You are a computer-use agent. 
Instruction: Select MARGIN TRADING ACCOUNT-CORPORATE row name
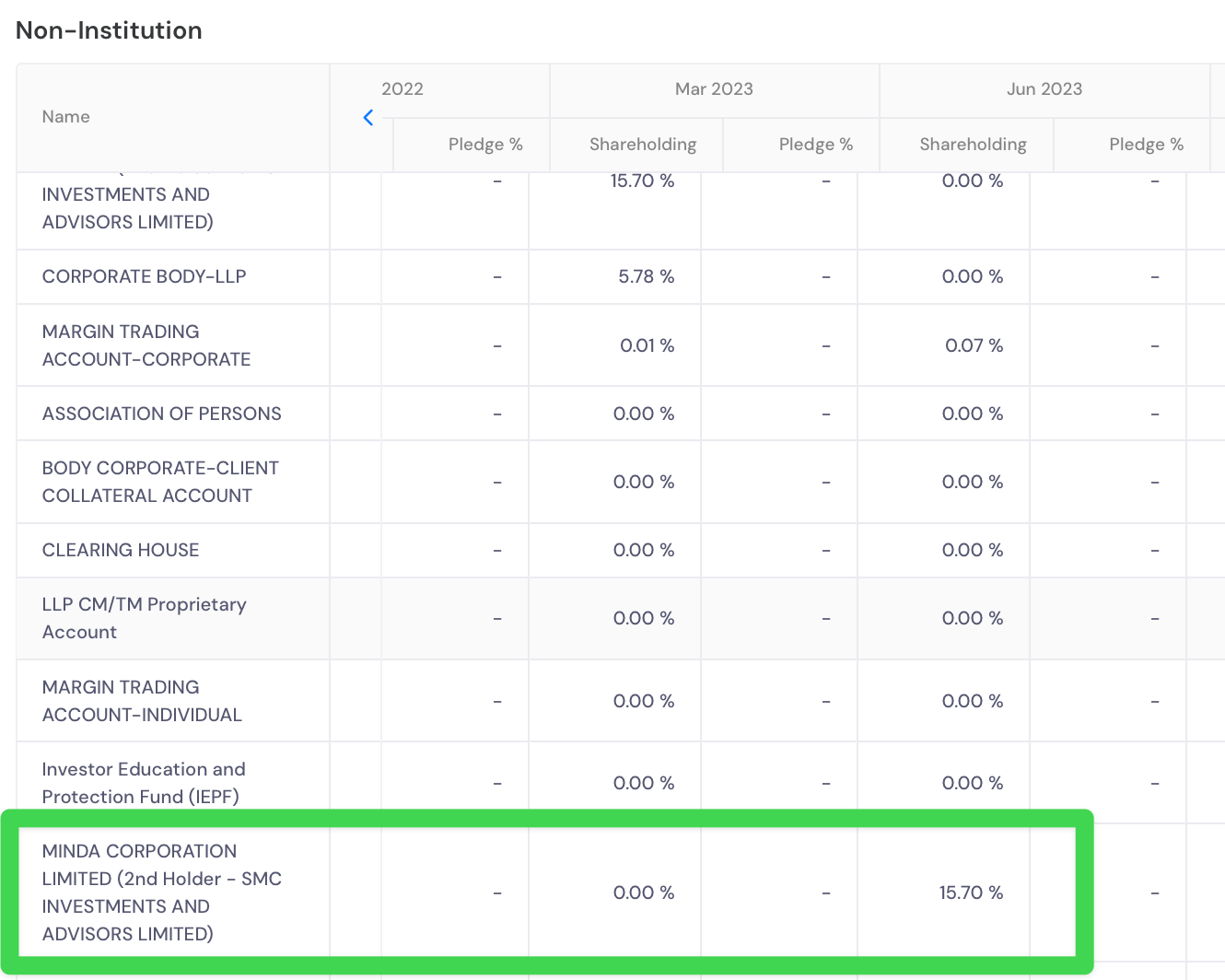[x=146, y=345]
